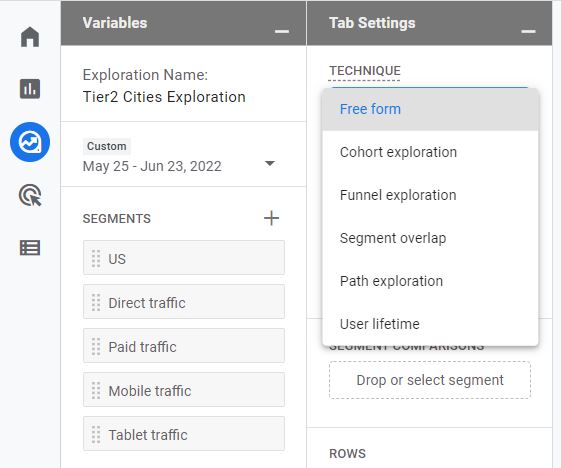
Task: Open the Advertising cursor icon
Action: pyautogui.click(x=30, y=195)
